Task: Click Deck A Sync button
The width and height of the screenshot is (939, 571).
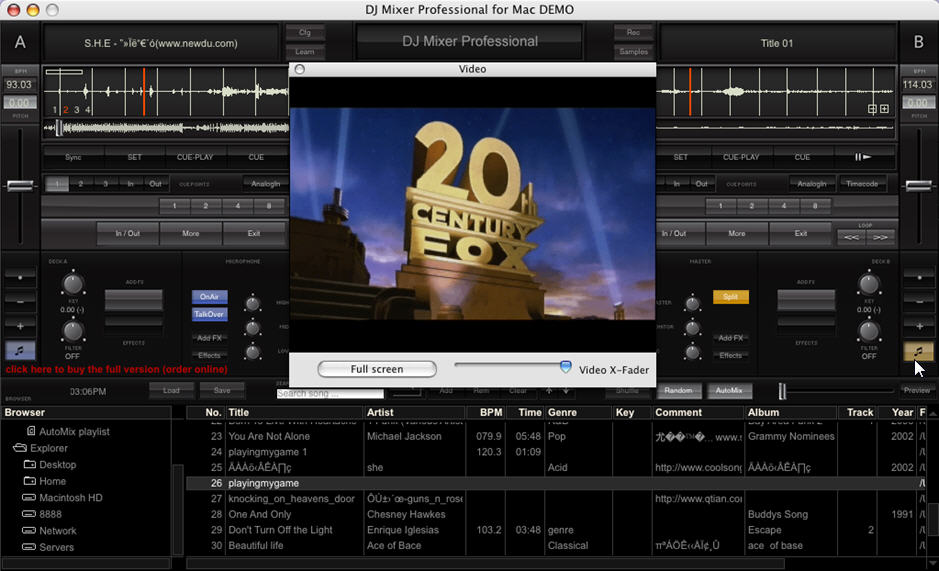Action: (73, 157)
